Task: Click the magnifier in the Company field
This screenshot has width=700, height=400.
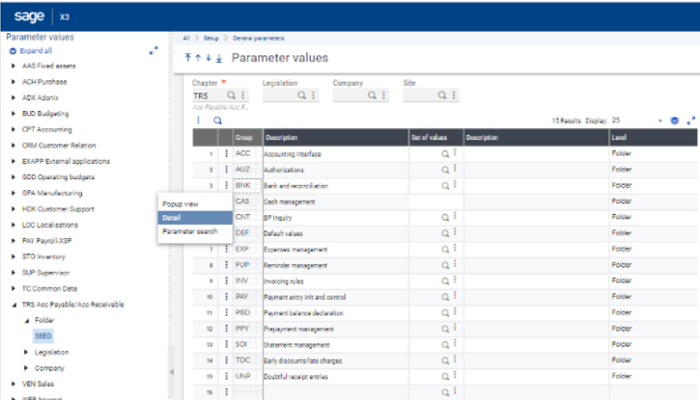Action: 371,95
